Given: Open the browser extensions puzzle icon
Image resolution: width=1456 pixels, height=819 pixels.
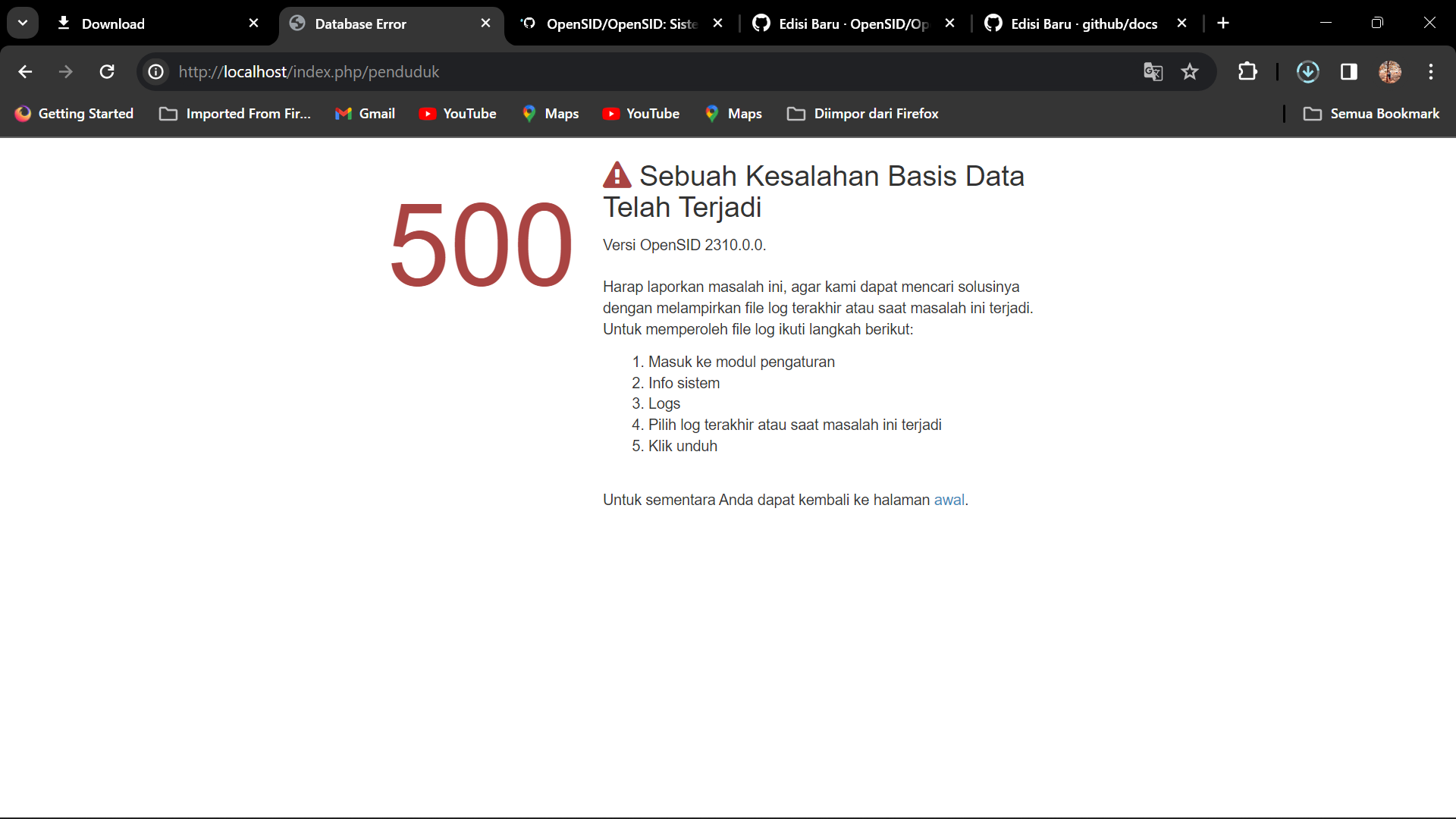Looking at the screenshot, I should [1247, 71].
